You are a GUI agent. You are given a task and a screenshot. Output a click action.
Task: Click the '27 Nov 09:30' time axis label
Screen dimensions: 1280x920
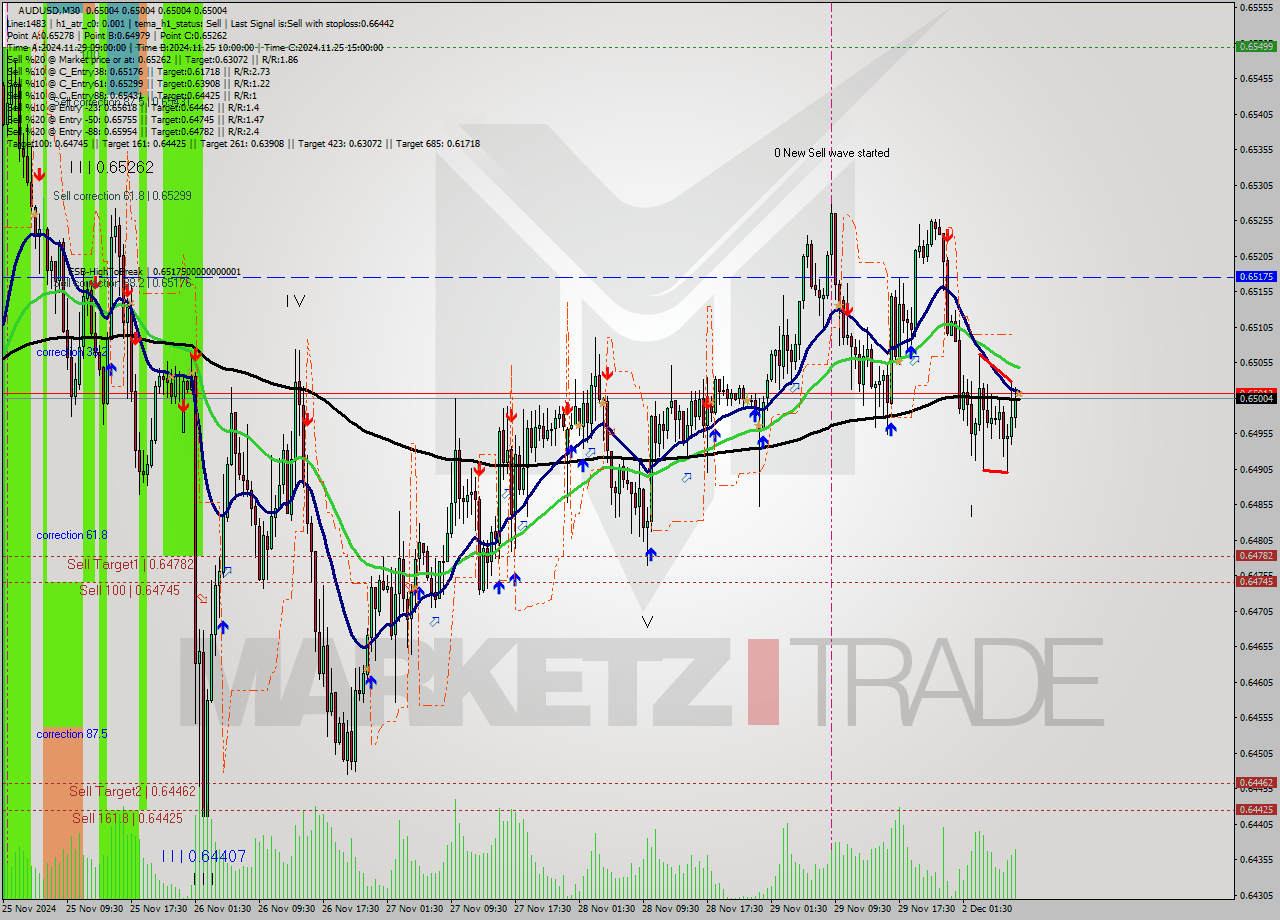[479, 909]
